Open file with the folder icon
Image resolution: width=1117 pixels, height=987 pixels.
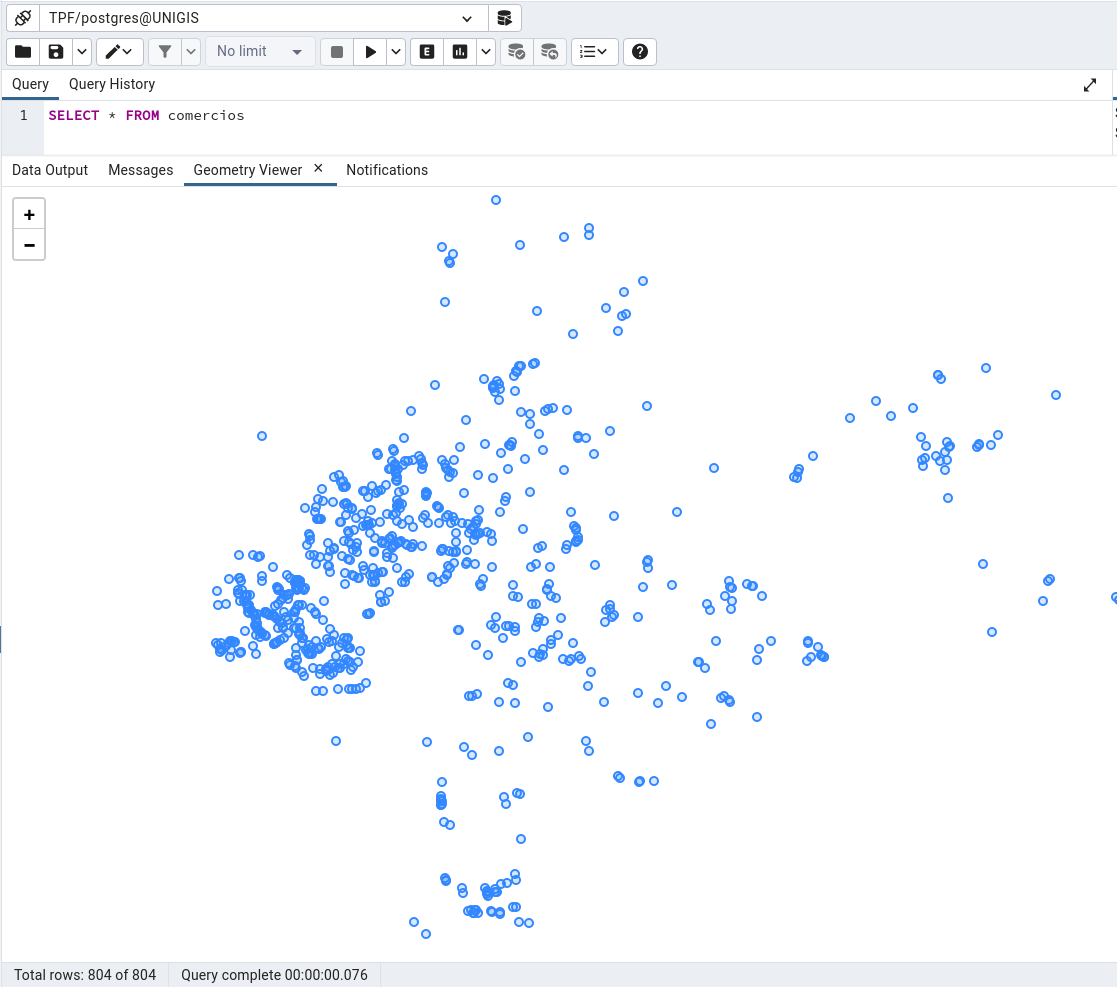pyautogui.click(x=23, y=51)
